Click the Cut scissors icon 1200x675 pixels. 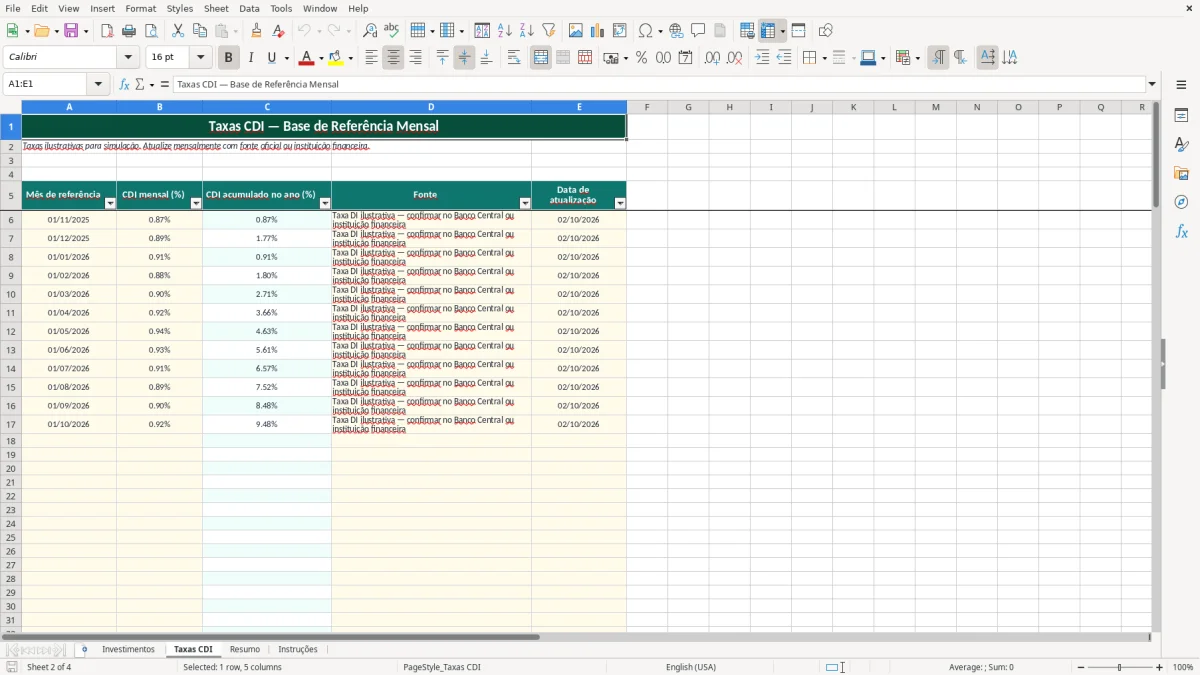pyautogui.click(x=178, y=31)
